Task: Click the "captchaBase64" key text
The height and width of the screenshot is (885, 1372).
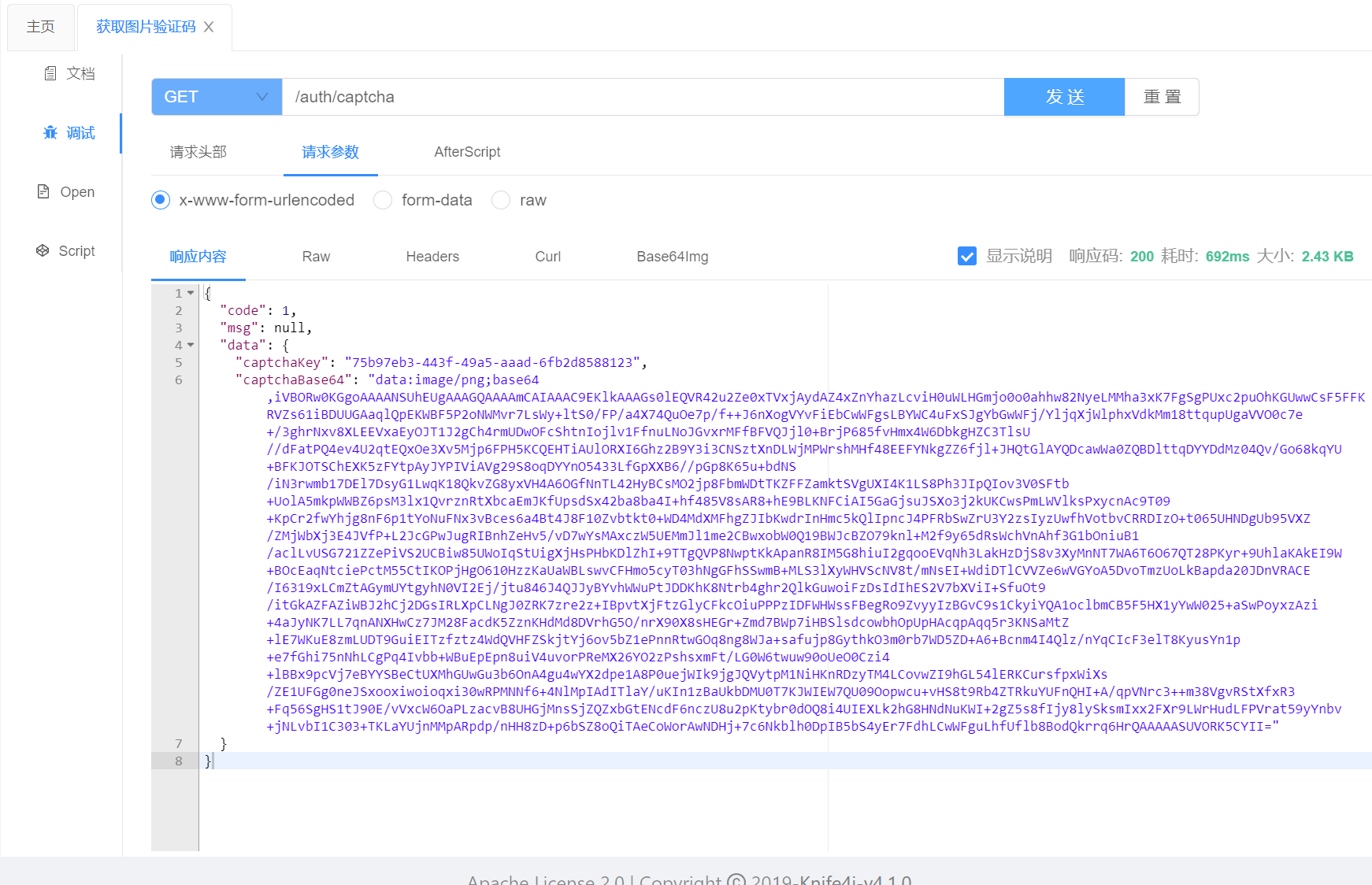Action: 294,380
